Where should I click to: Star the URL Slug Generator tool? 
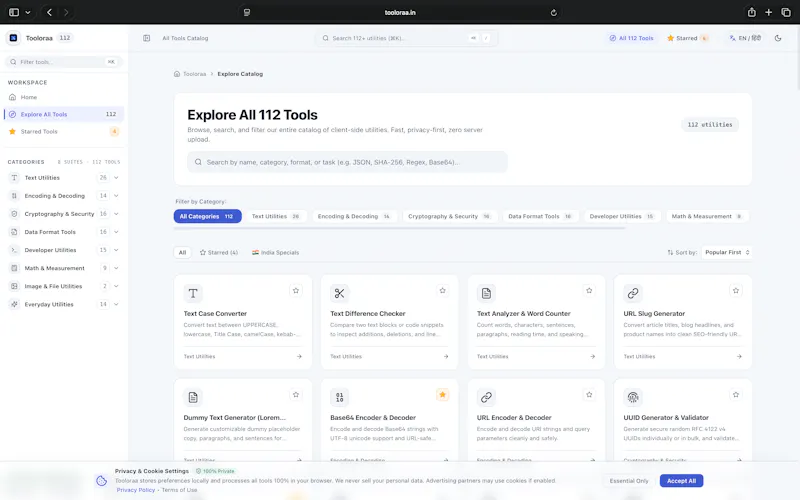(736, 291)
